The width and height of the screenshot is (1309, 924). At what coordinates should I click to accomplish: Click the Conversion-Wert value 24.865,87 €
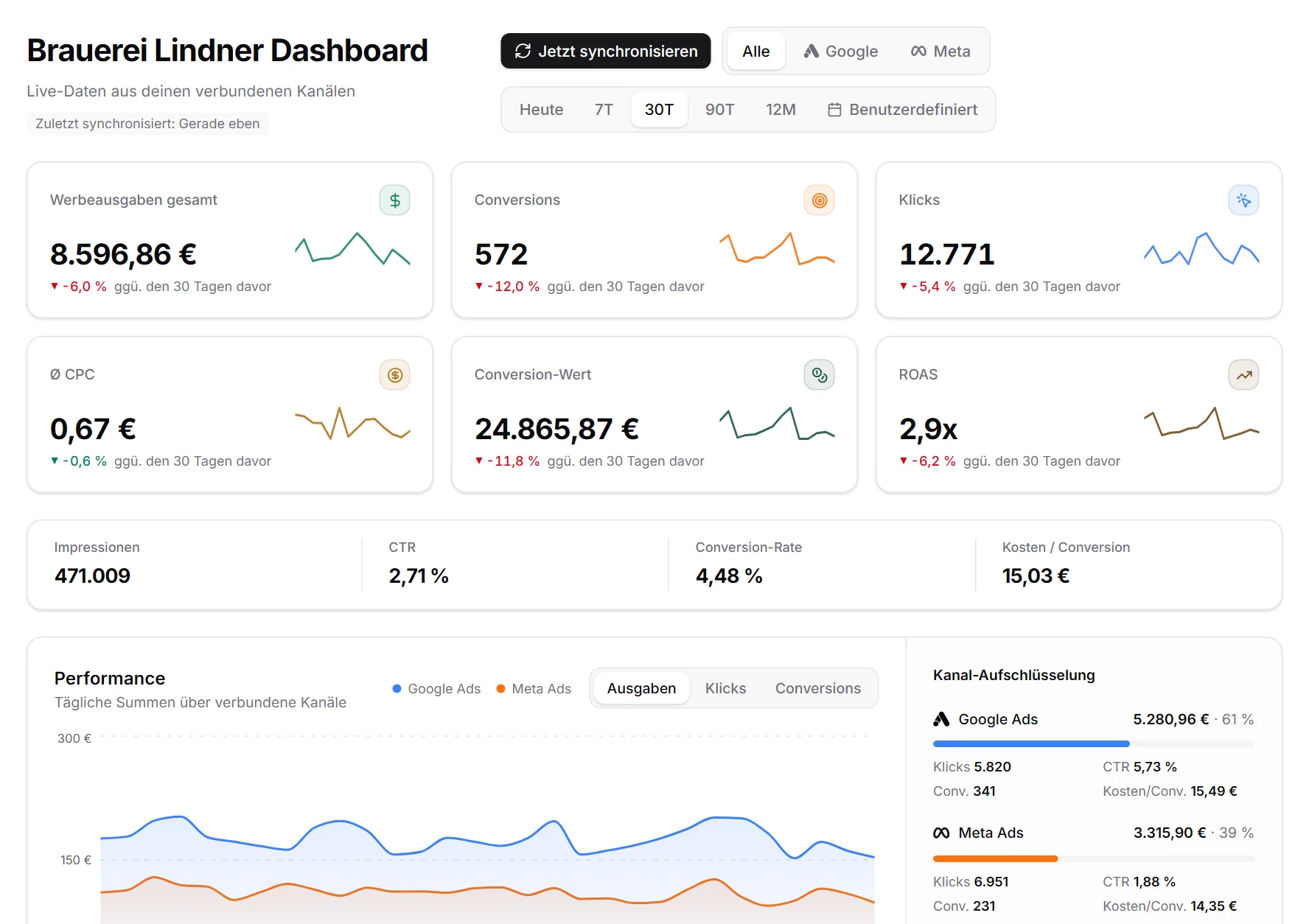click(x=556, y=429)
